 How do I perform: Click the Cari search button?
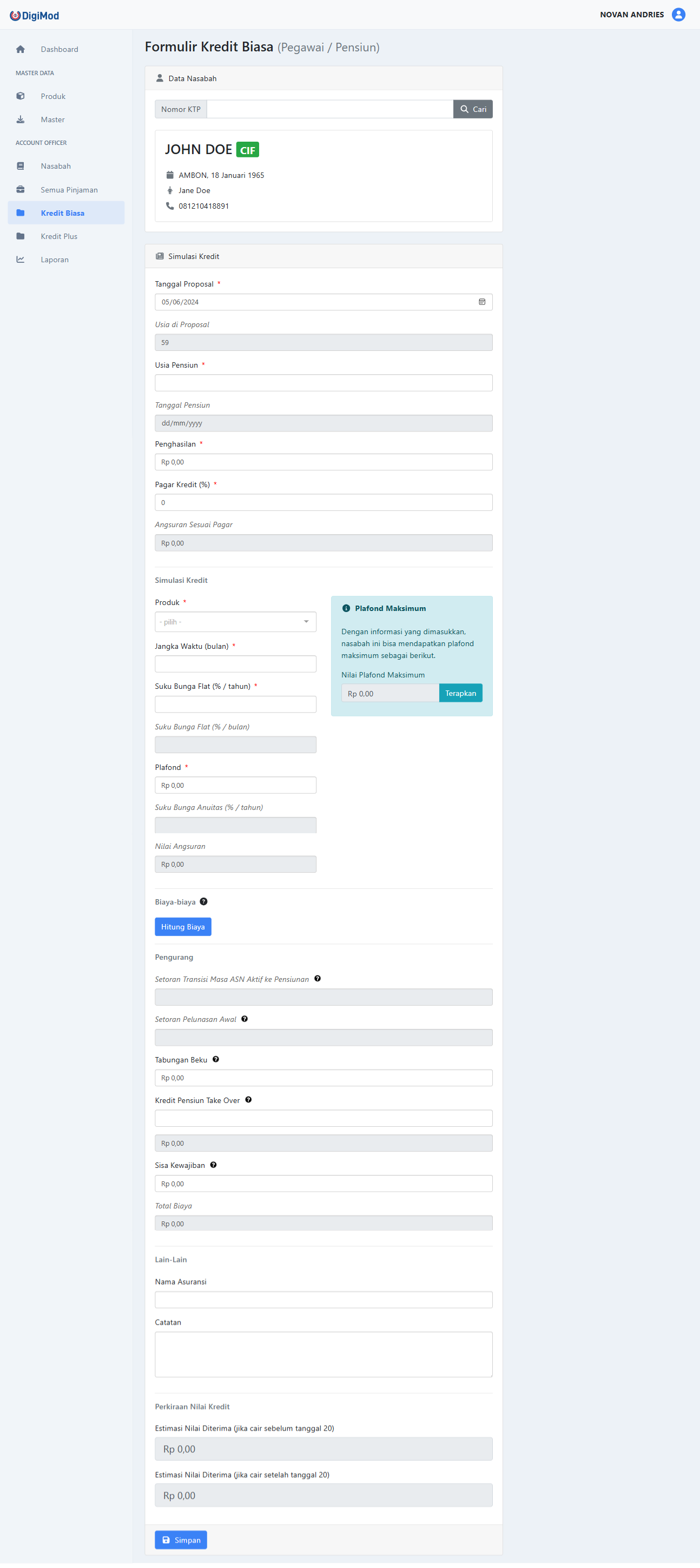(x=473, y=109)
